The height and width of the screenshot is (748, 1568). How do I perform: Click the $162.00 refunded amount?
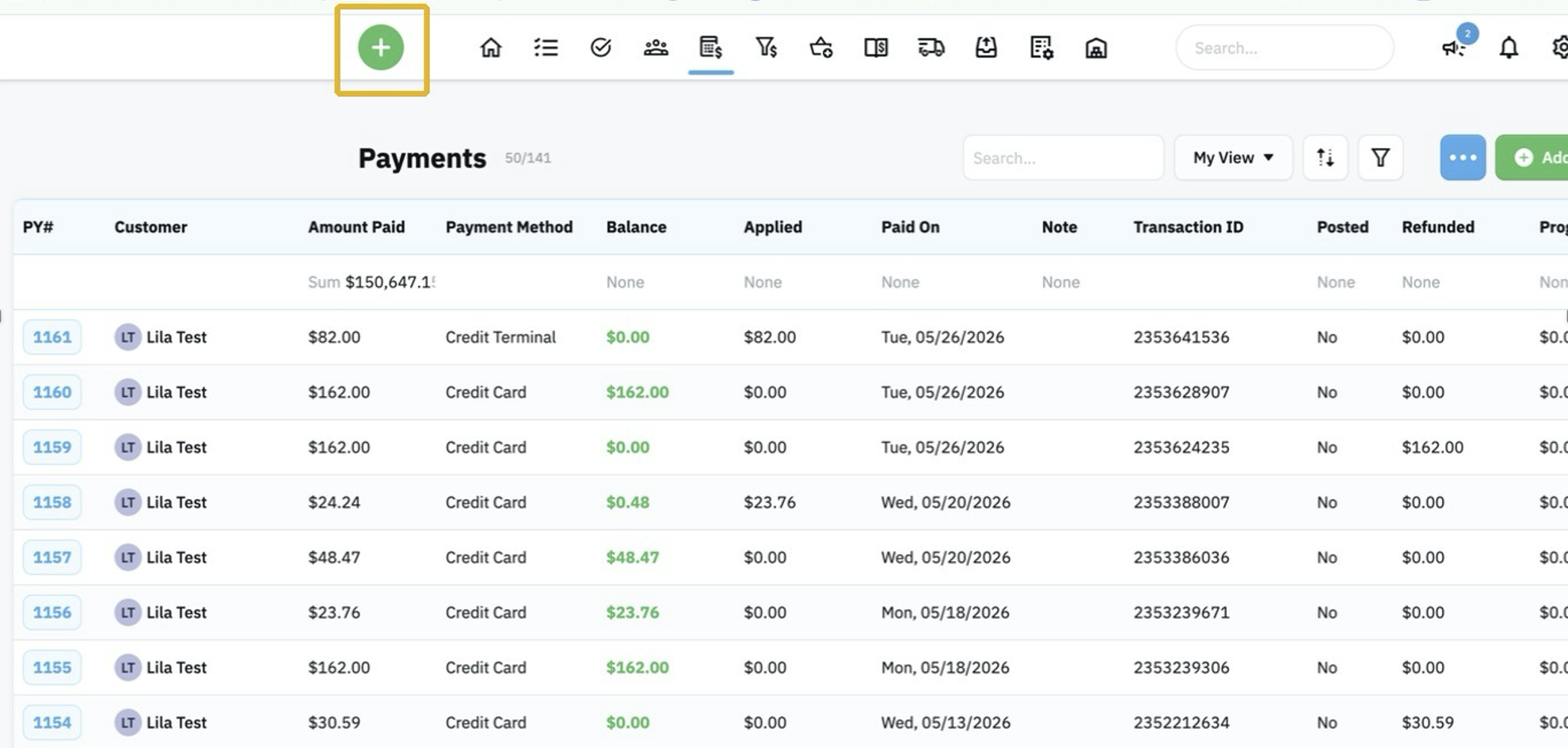1433,447
